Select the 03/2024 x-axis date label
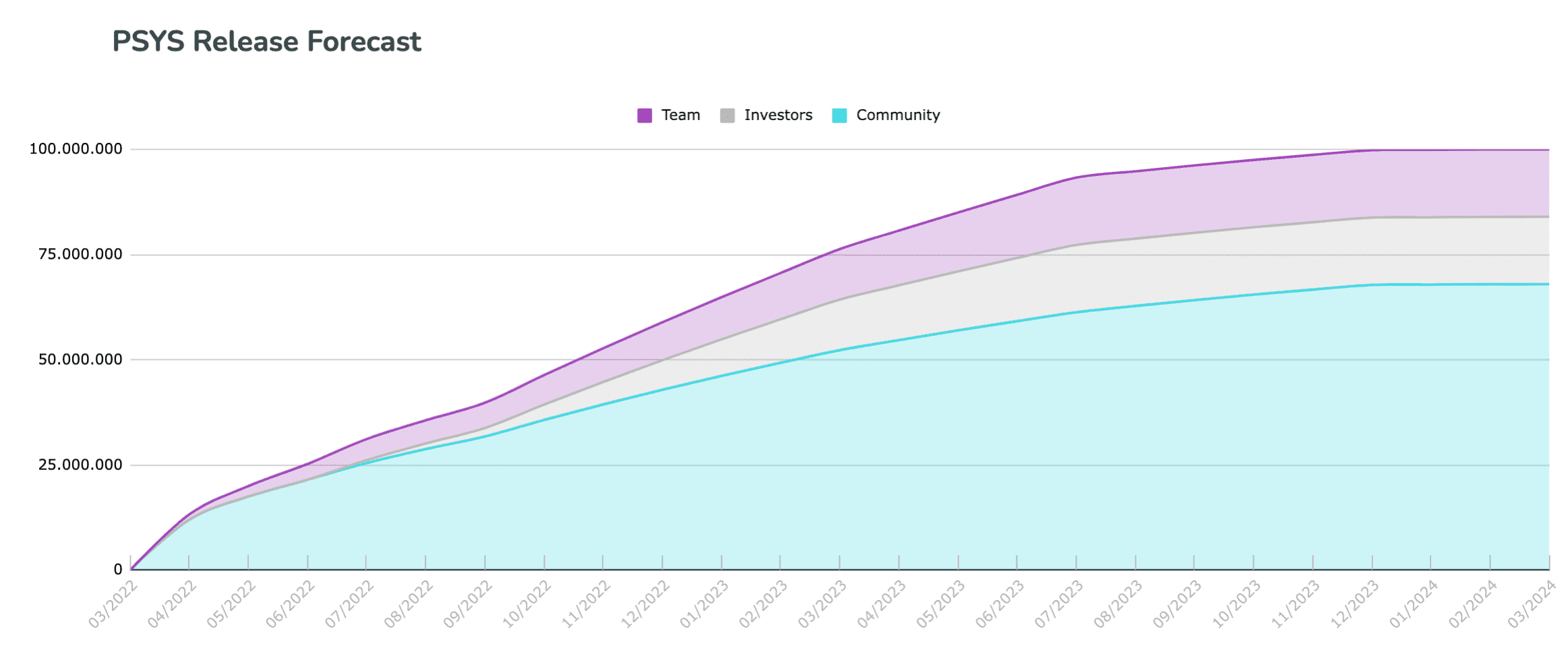This screenshot has width=1568, height=654. tap(1532, 604)
